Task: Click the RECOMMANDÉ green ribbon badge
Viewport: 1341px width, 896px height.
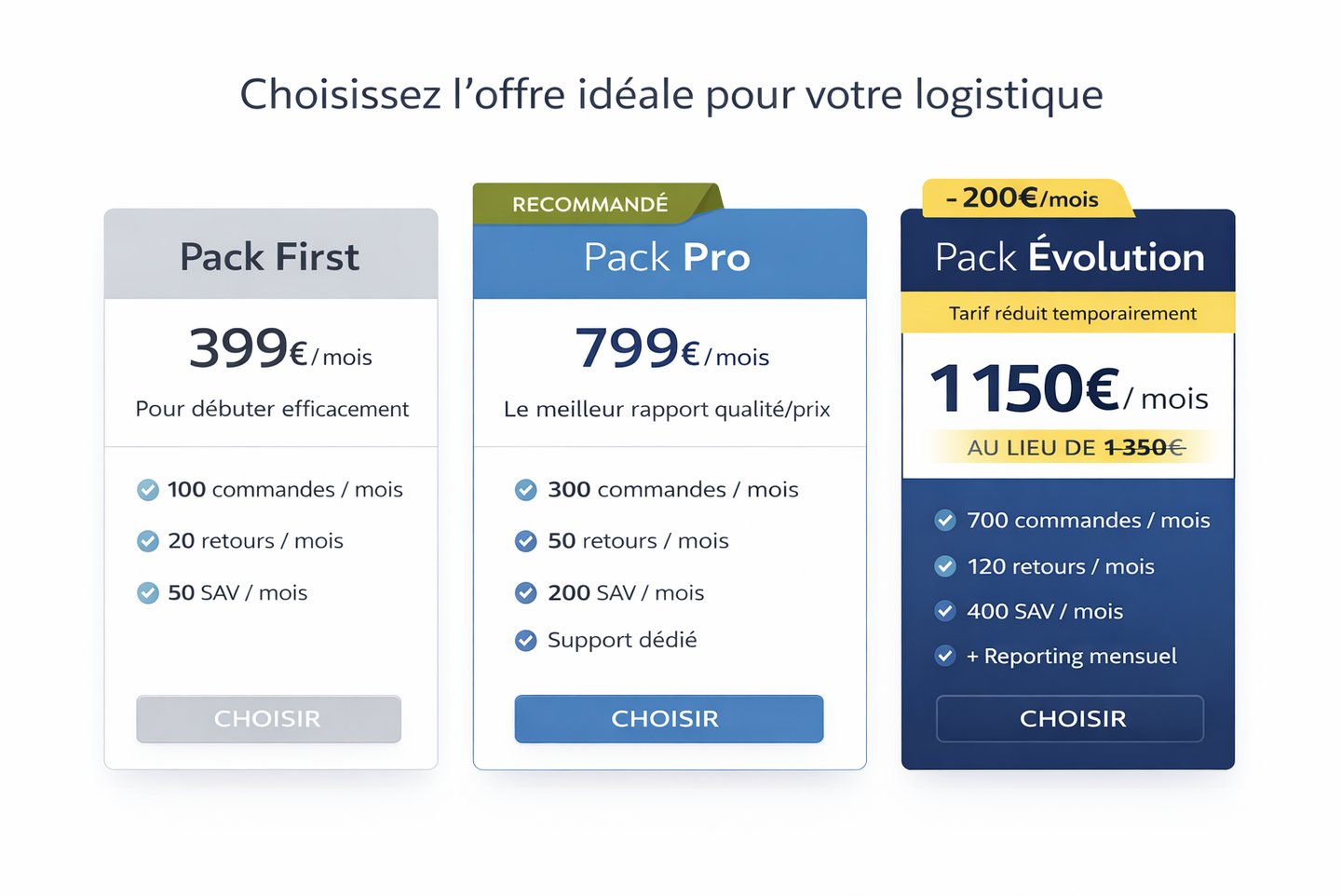Action: pyautogui.click(x=596, y=204)
